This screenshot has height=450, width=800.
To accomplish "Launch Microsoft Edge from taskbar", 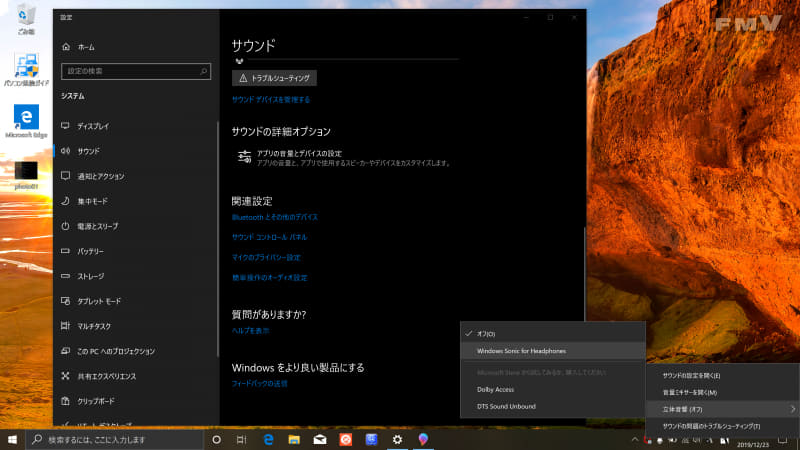I will [268, 439].
